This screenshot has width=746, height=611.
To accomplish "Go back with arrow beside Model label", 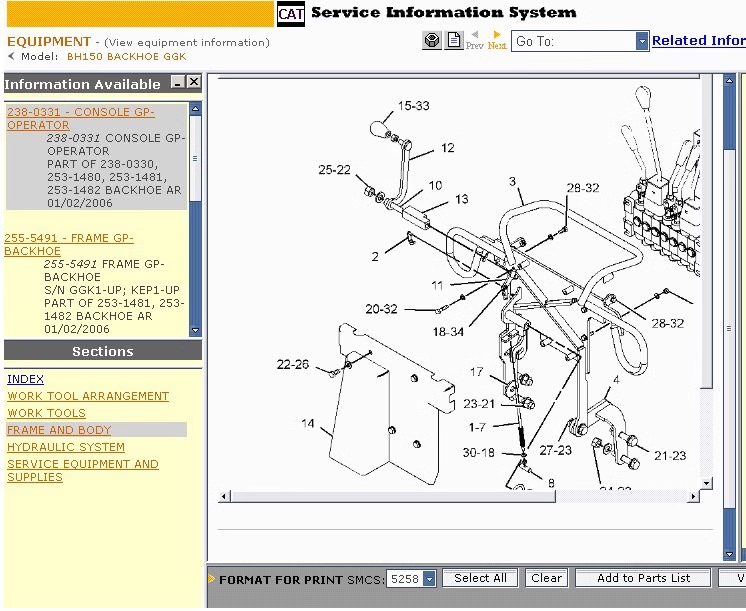I will click(11, 56).
